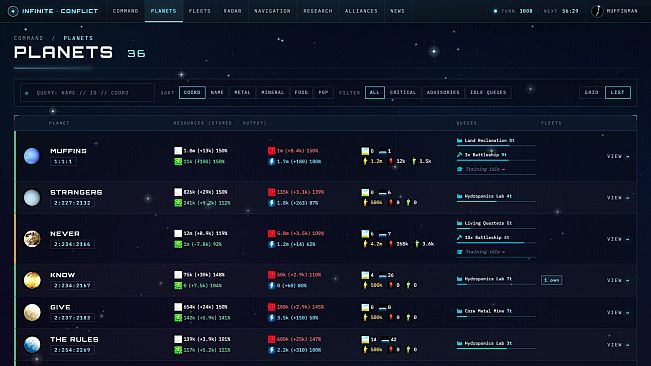The height and width of the screenshot is (366, 651).
Task: Click the Muffins coordinate 1:1:1 label
Action: (x=63, y=162)
